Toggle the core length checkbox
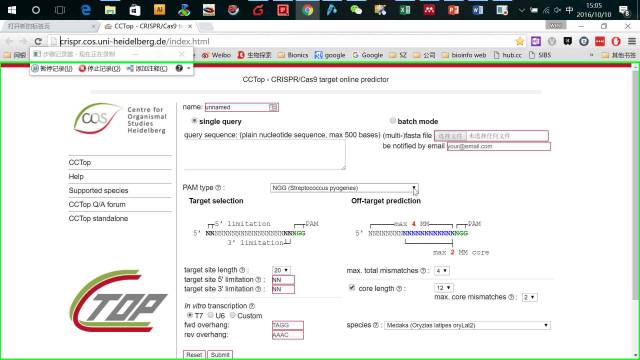 point(352,288)
